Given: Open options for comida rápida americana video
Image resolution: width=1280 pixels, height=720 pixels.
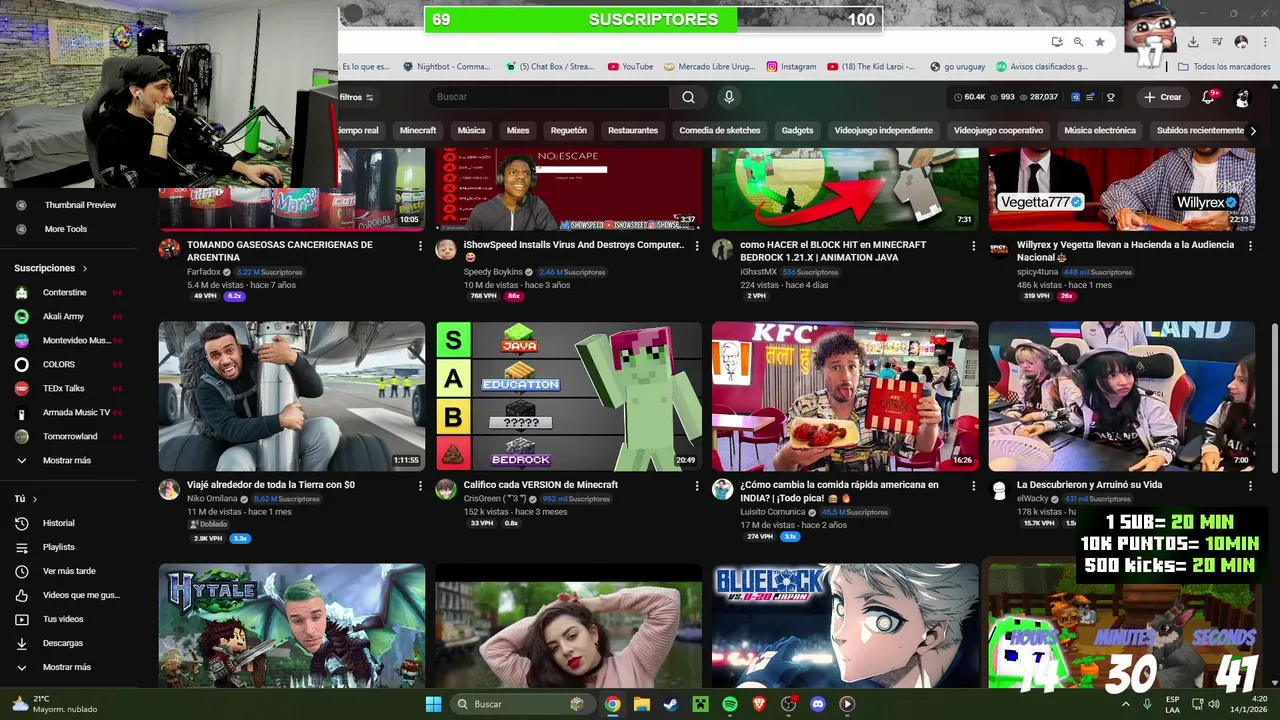Looking at the screenshot, I should pyautogui.click(x=974, y=486).
